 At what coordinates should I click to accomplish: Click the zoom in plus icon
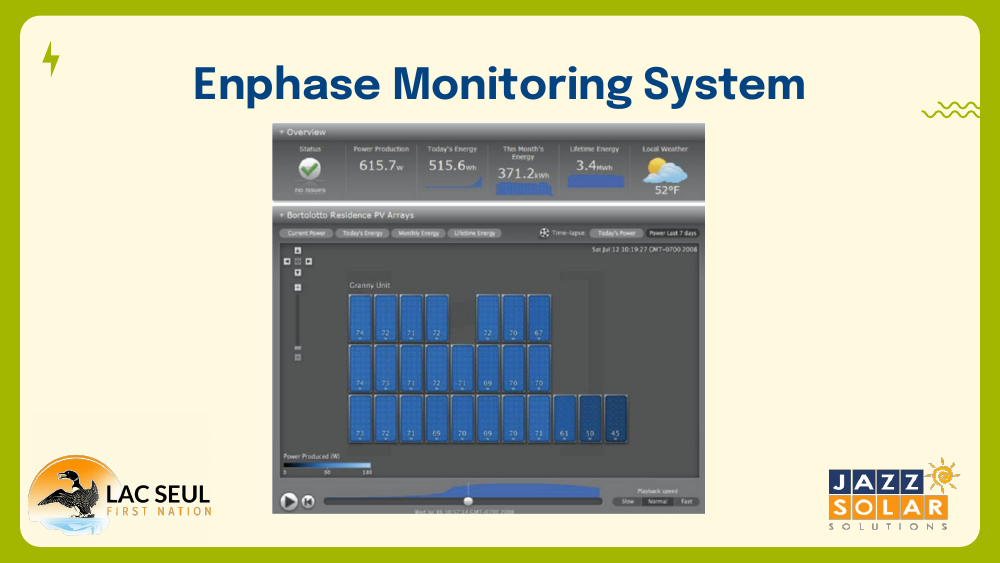298,288
